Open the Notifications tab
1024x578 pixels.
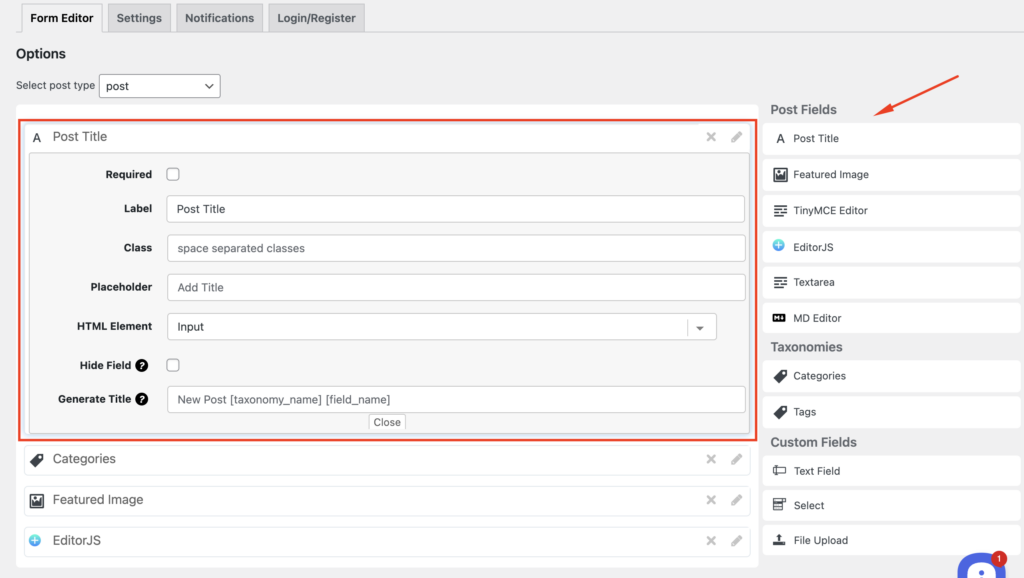[219, 18]
